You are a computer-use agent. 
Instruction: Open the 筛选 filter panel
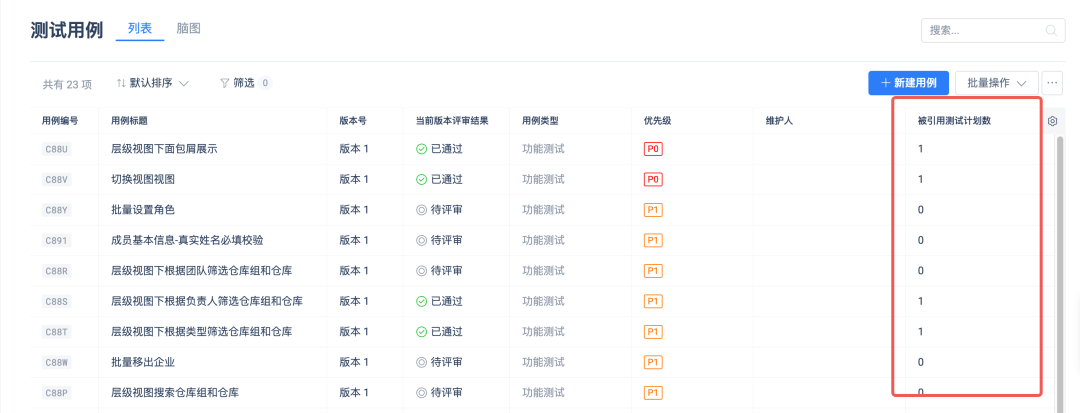243,83
